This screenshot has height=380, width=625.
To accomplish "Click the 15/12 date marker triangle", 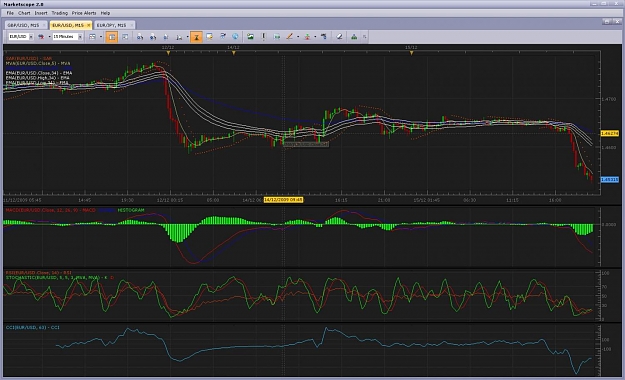I will [x=411, y=53].
